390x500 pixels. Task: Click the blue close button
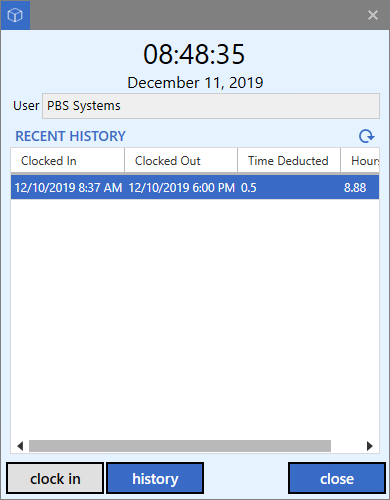[337, 479]
